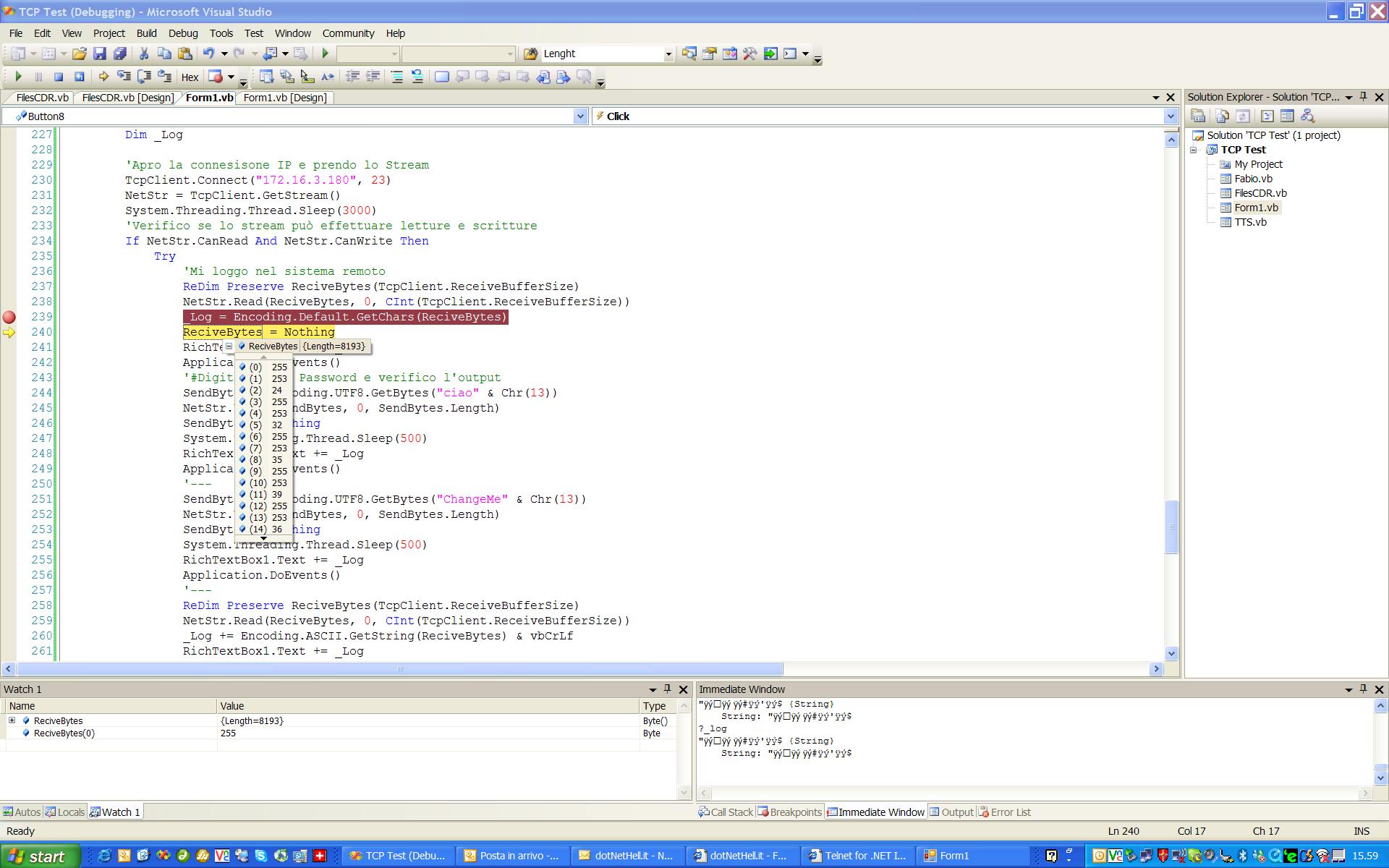This screenshot has height=868, width=1389.
Task: Show Output tab
Action: 951,812
